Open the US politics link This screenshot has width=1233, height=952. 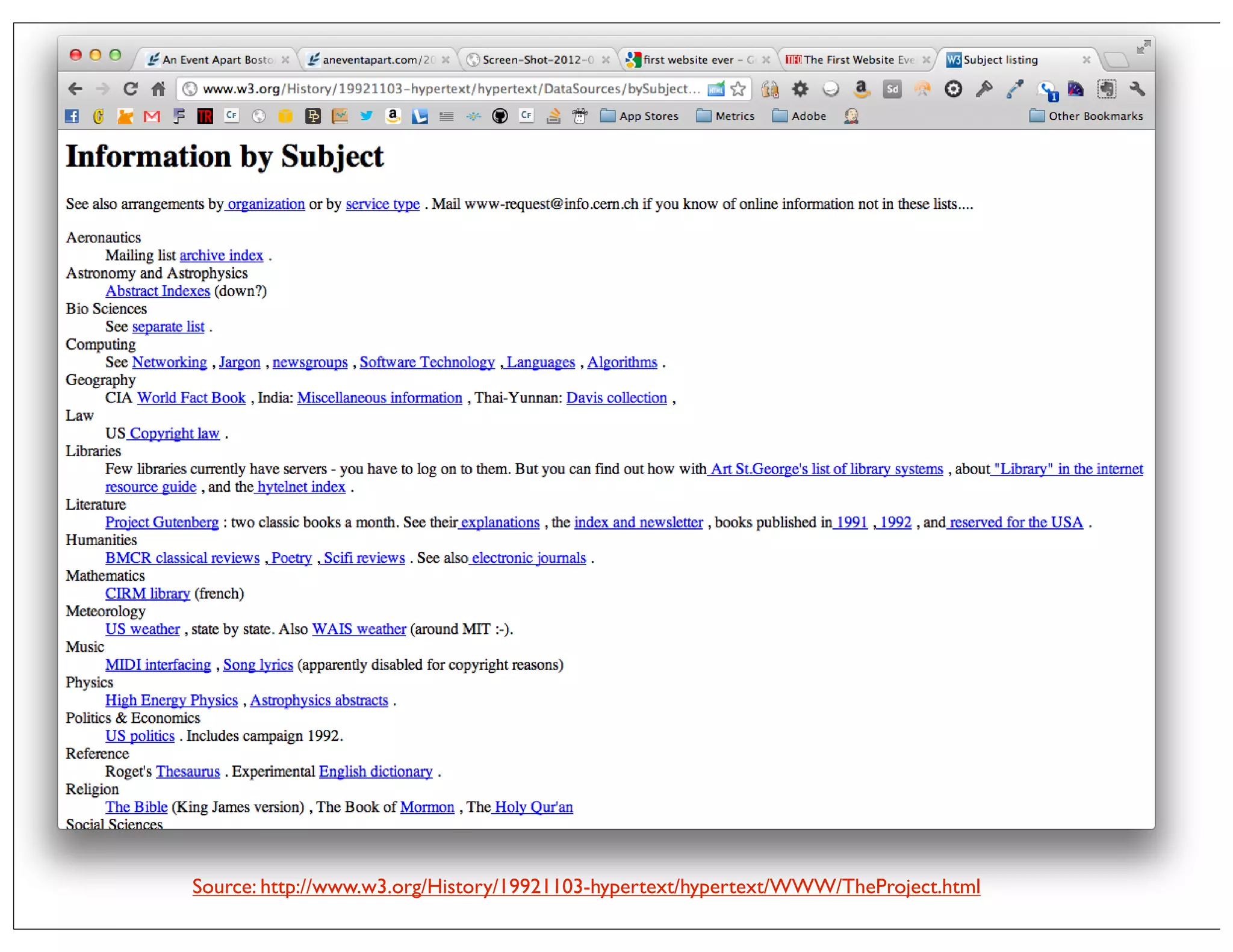coord(140,736)
